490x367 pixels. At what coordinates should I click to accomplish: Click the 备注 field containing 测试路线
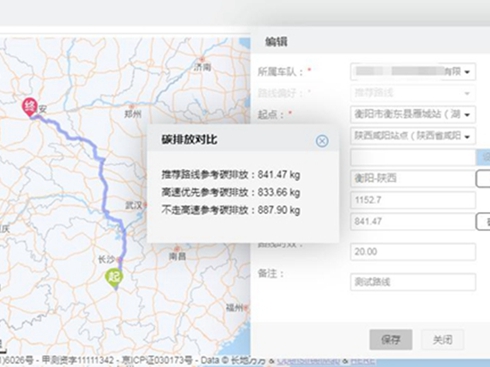coord(413,282)
